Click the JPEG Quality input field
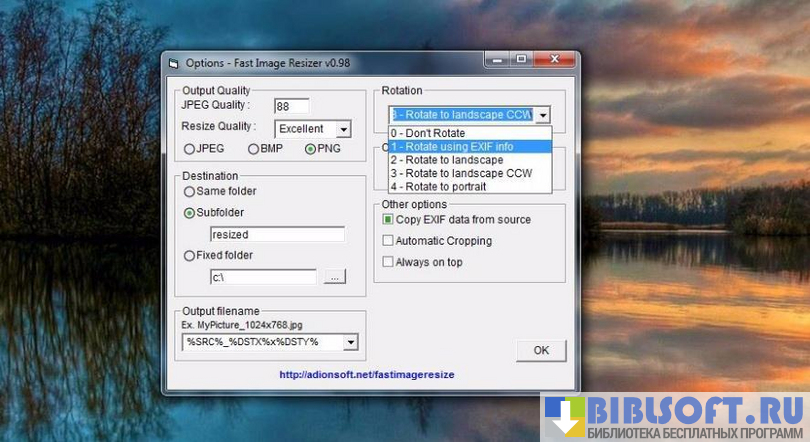 pyautogui.click(x=291, y=106)
